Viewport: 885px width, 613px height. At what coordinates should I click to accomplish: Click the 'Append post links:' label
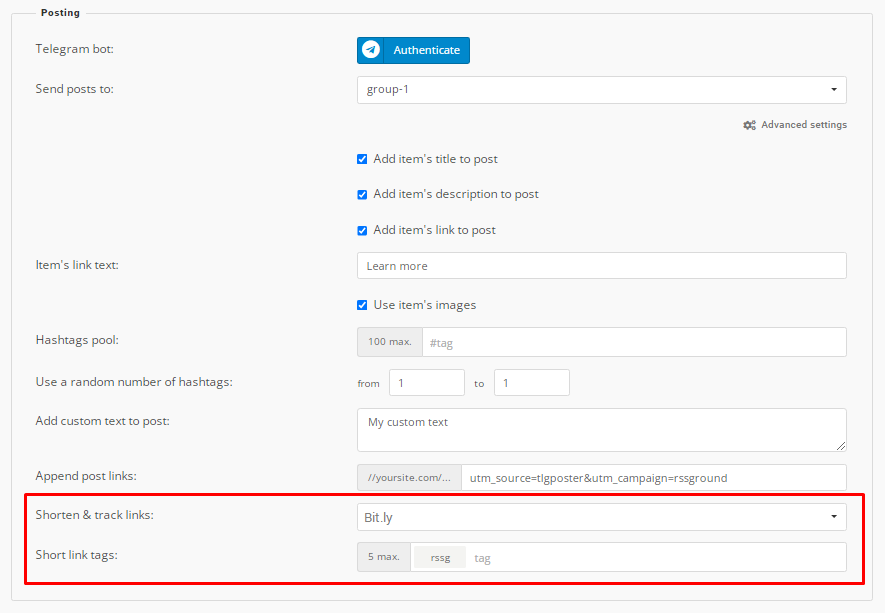[x=86, y=476]
